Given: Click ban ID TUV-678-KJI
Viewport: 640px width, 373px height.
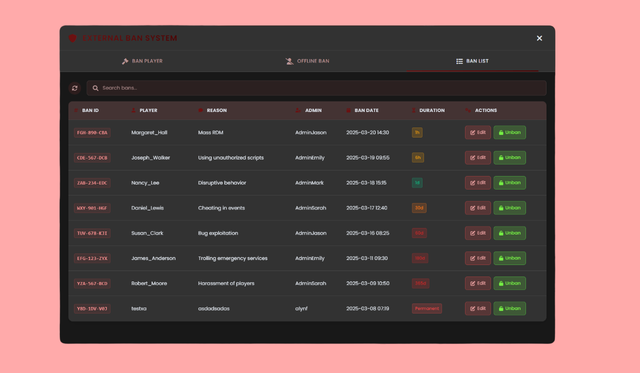Looking at the screenshot, I should [92, 233].
